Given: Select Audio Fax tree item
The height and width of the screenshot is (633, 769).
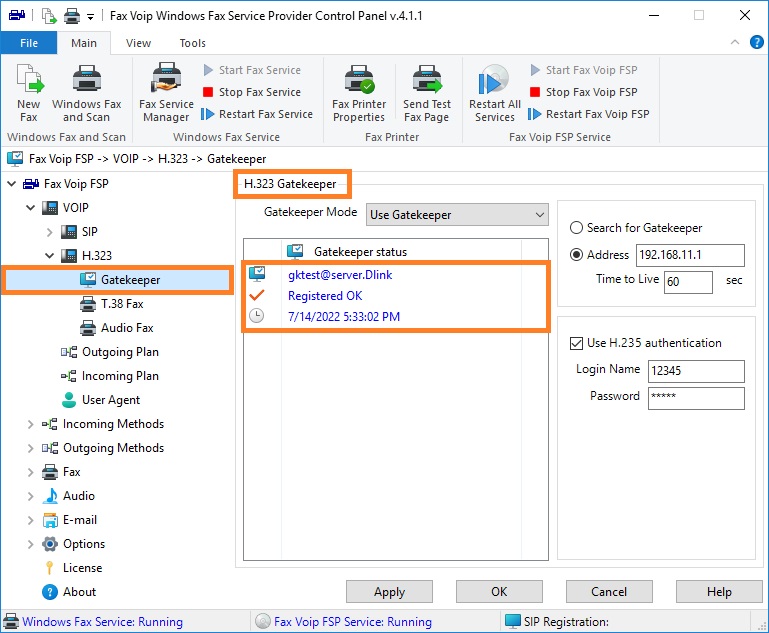Looking at the screenshot, I should (127, 328).
